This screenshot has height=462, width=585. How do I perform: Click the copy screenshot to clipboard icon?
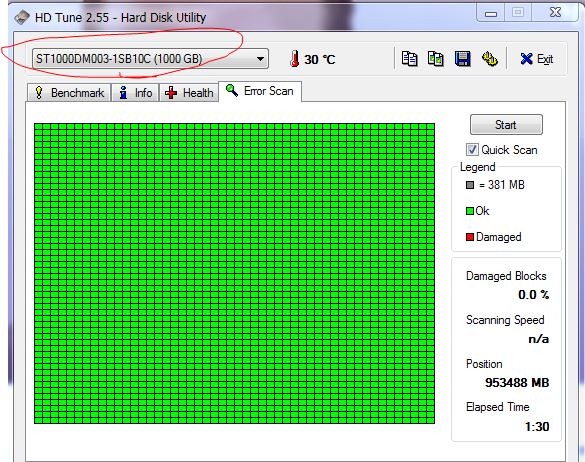click(435, 59)
